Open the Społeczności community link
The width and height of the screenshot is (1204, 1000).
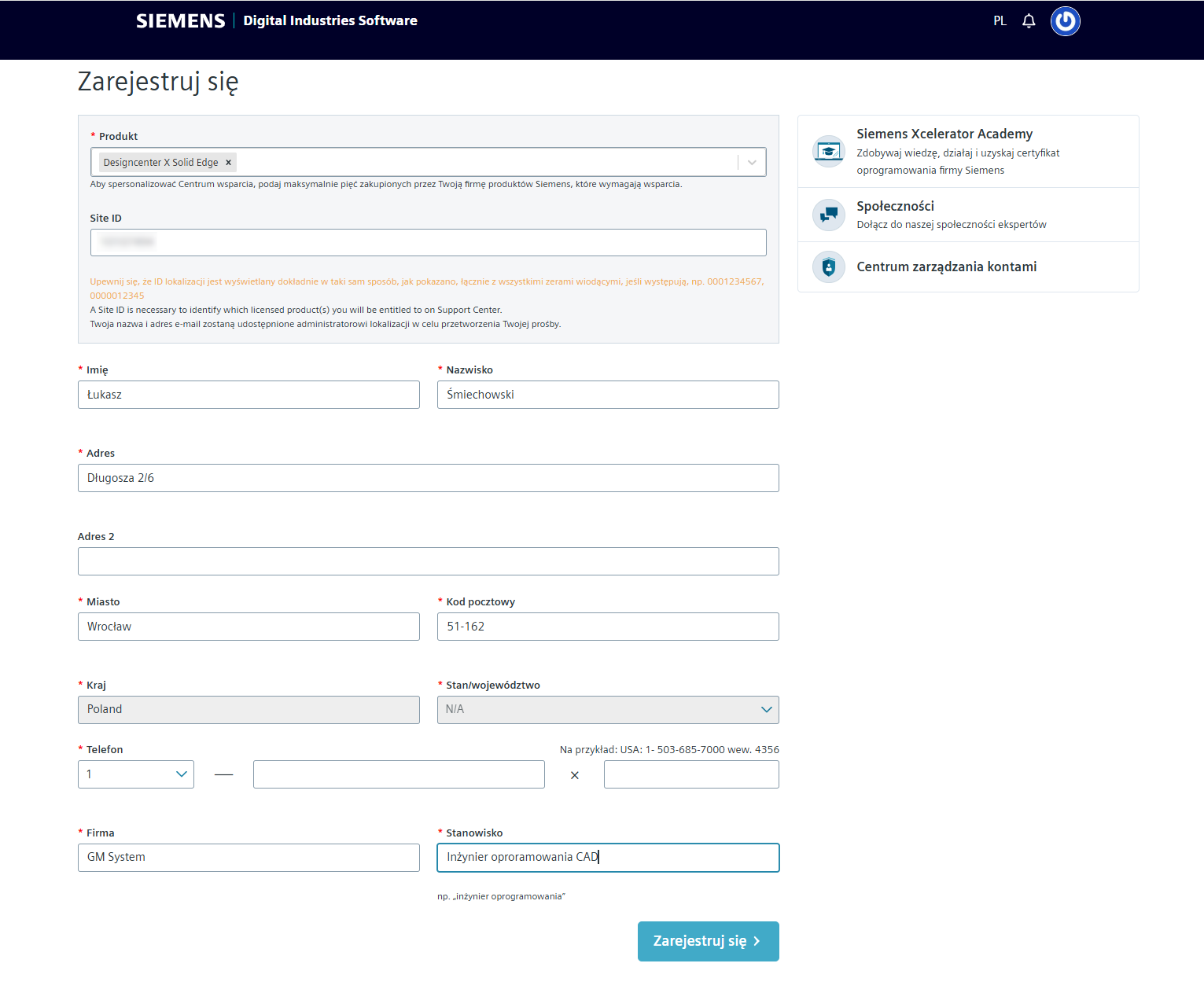click(895, 206)
